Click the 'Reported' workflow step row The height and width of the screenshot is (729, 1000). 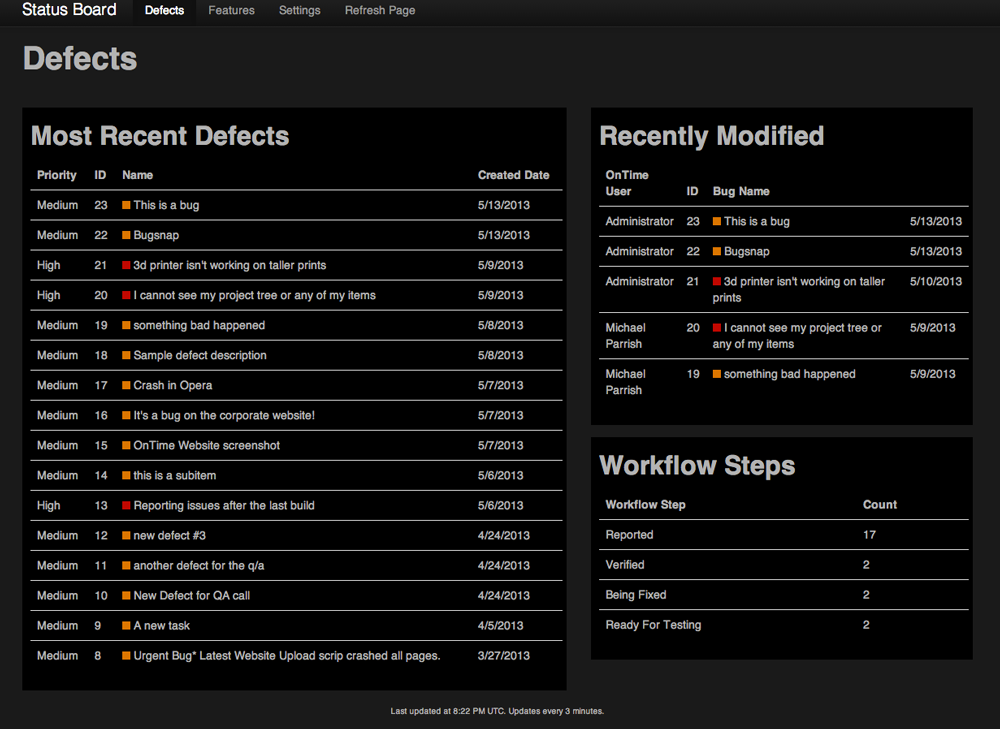tap(784, 534)
